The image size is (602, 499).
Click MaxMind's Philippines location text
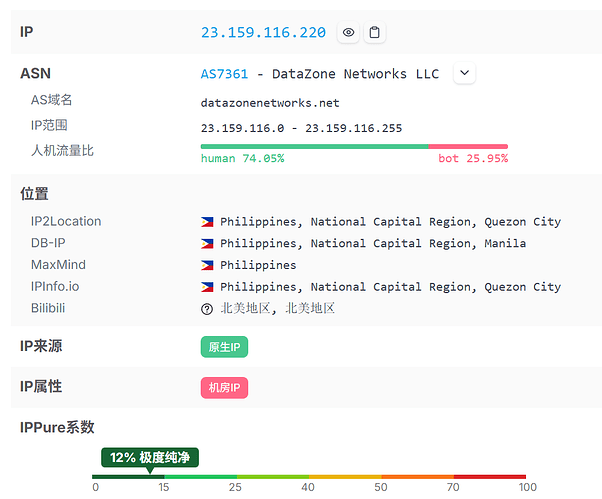click(258, 265)
